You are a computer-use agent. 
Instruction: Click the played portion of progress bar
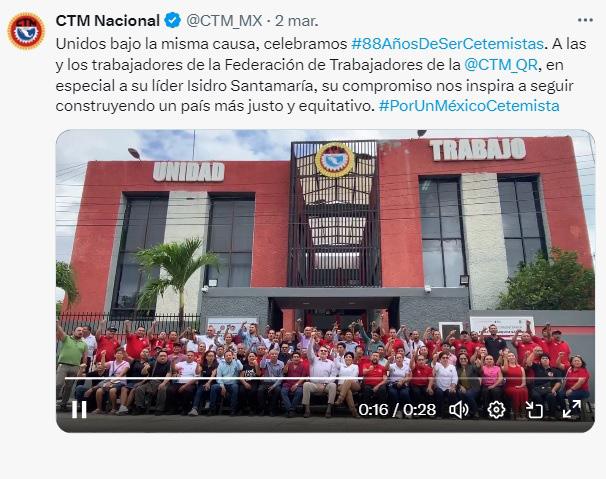point(214,378)
